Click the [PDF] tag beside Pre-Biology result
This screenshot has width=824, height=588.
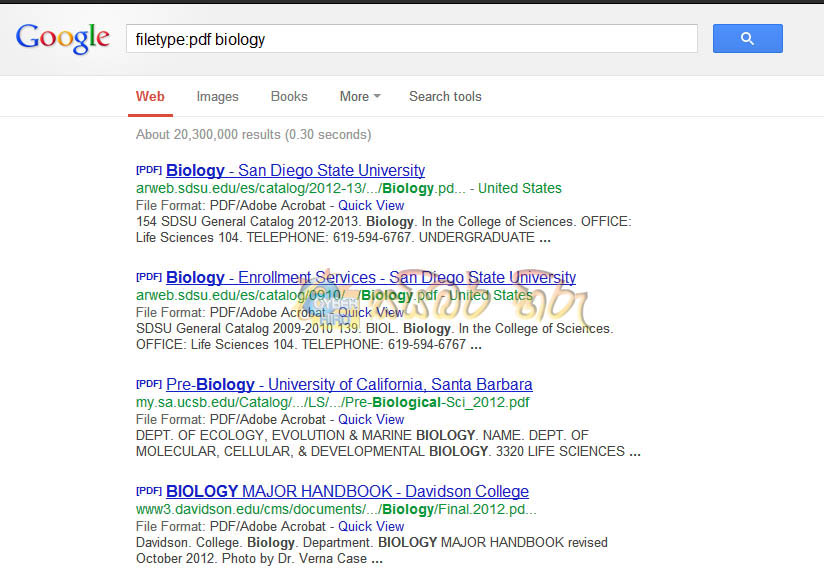point(149,384)
